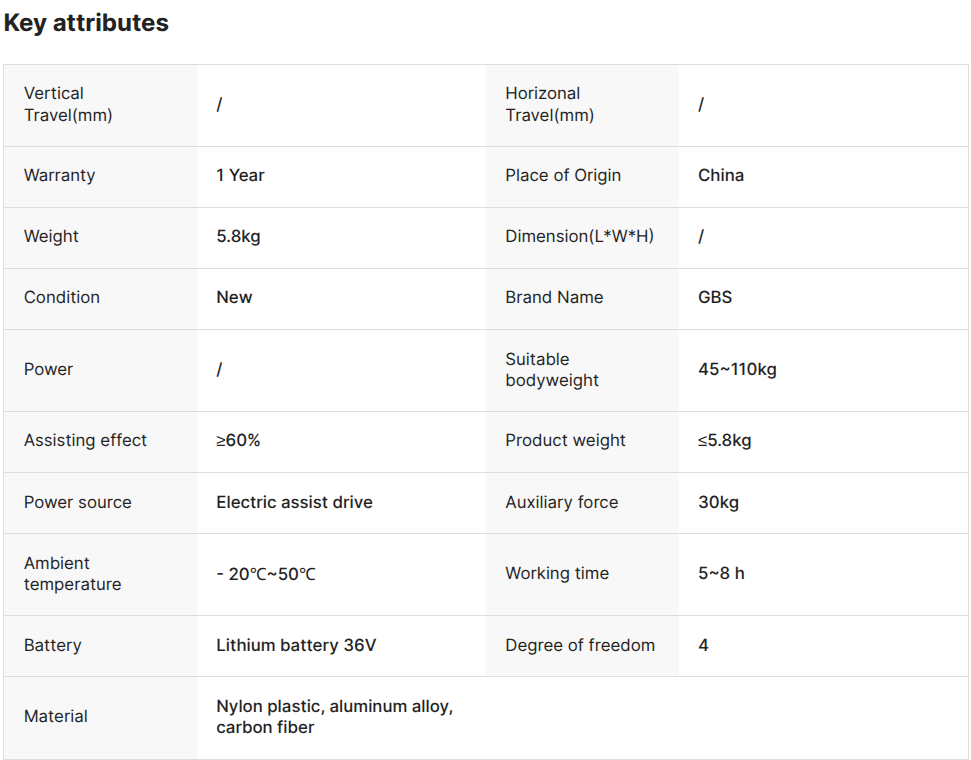Click the Horizonal Travel(mm) label
971x760 pixels.
pyautogui.click(x=549, y=104)
